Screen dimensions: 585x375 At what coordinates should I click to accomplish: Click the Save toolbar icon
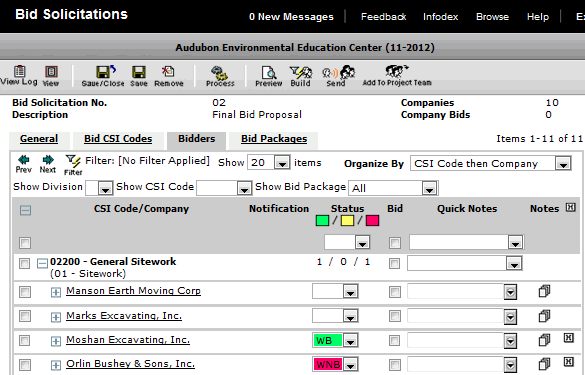click(139, 76)
